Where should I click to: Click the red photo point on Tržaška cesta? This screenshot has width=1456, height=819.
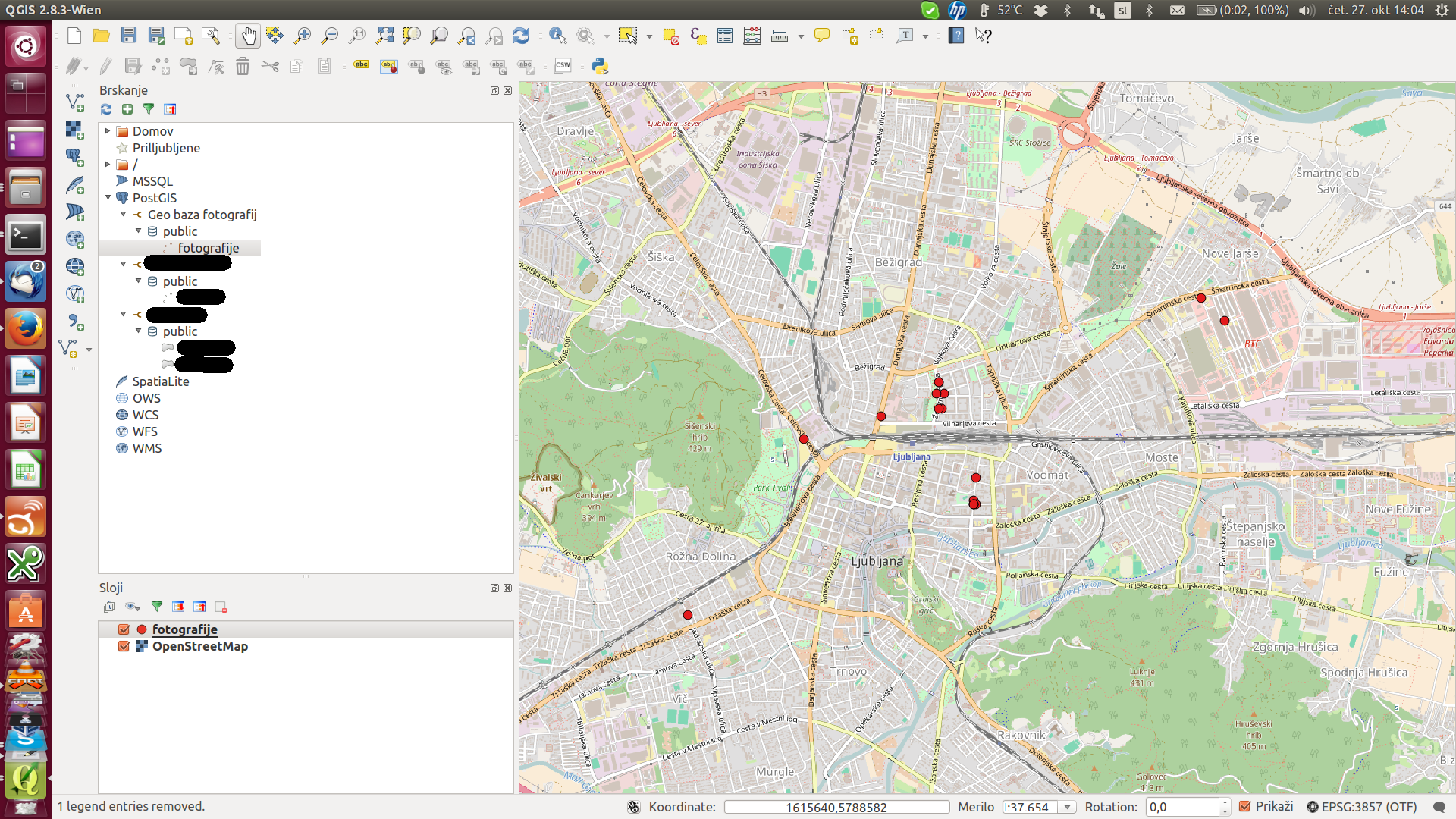coord(688,615)
